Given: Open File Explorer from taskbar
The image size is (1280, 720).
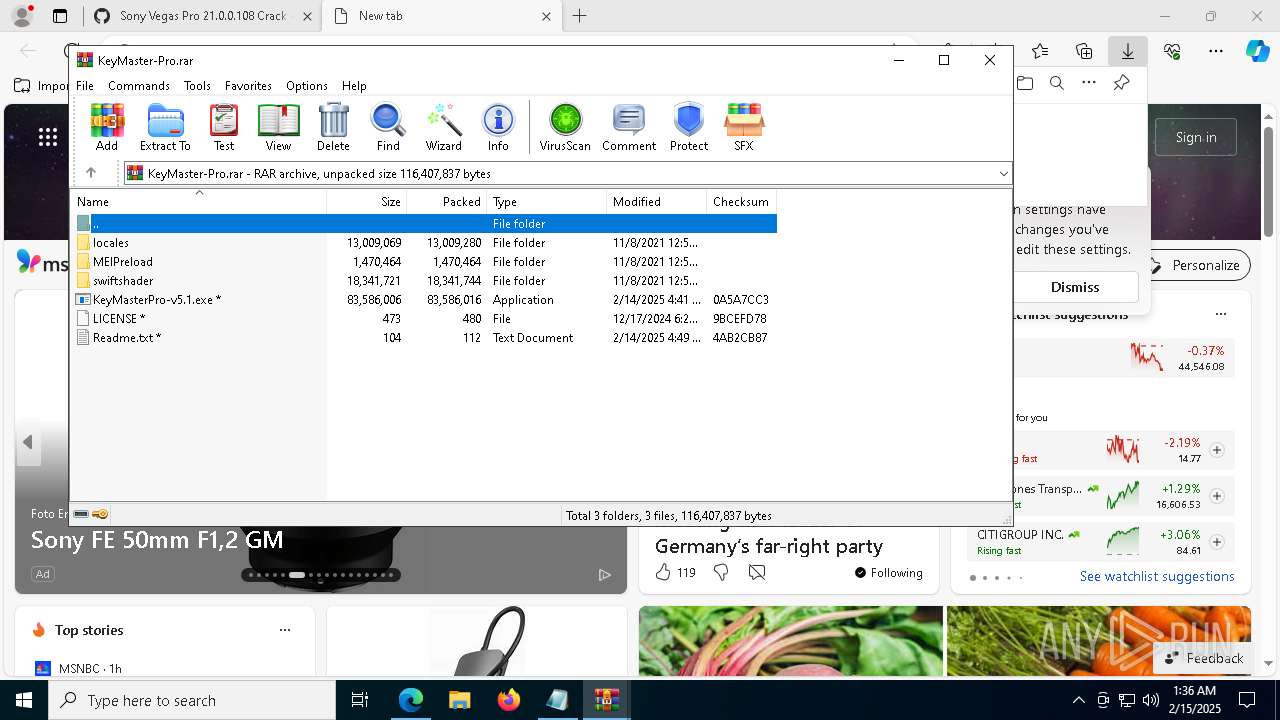Looking at the screenshot, I should pos(459,700).
